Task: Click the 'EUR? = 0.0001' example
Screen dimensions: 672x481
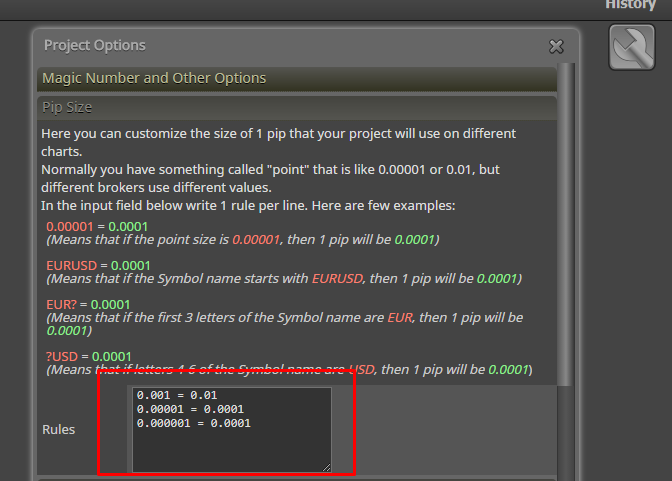Action: coord(88,305)
